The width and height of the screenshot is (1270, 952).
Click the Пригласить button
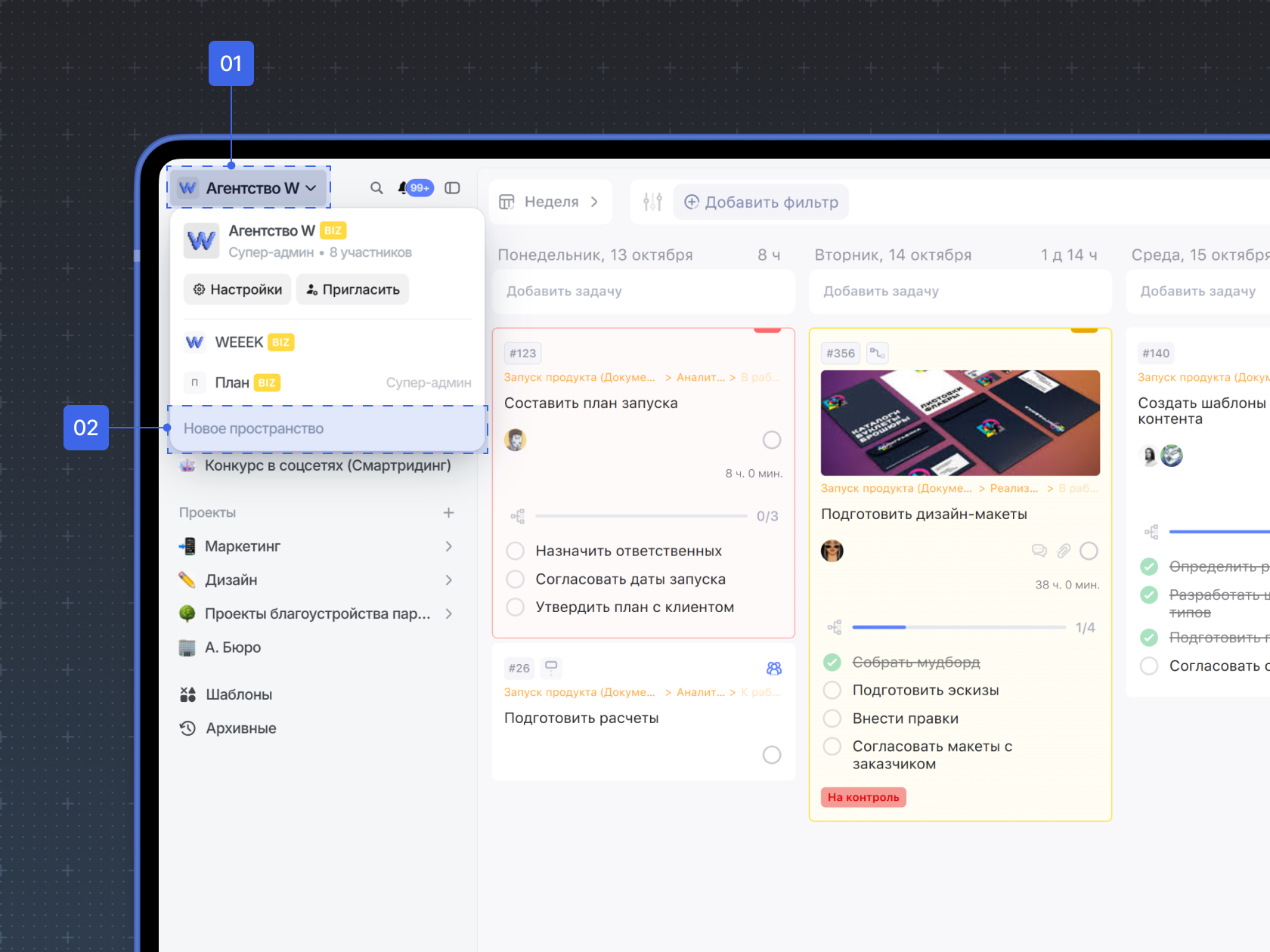coord(352,289)
